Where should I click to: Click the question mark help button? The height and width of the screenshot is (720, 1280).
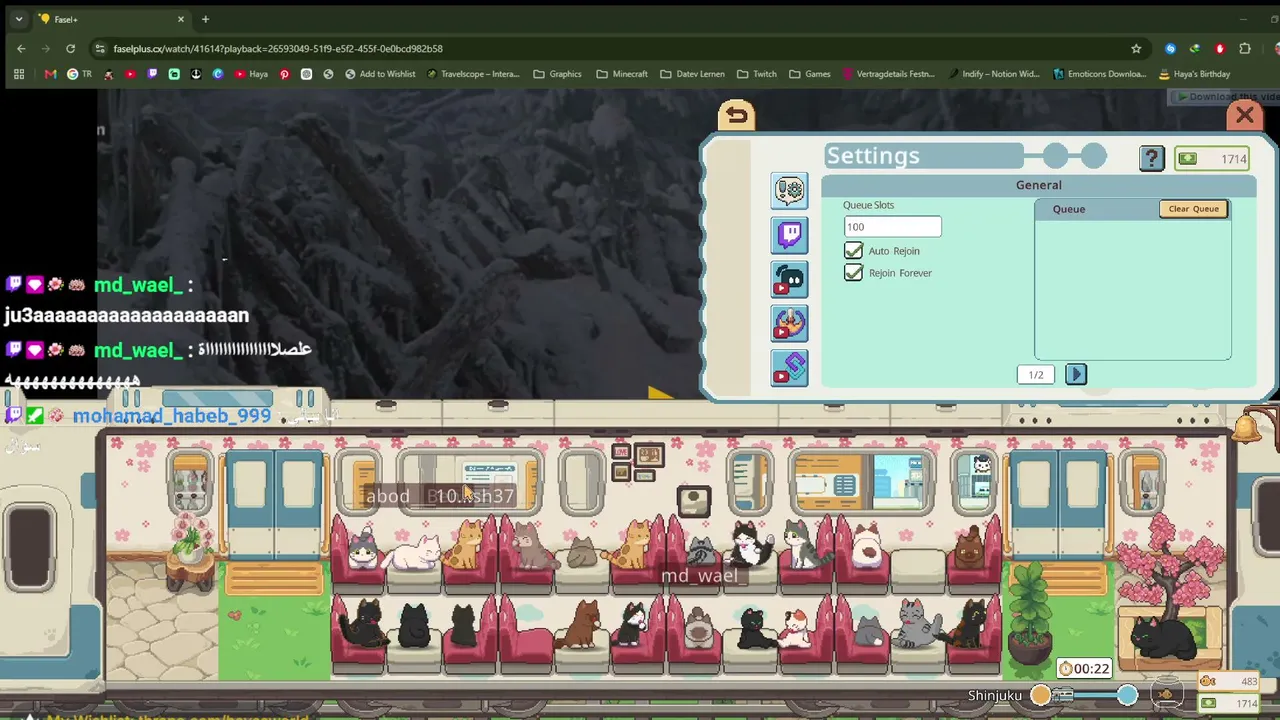pos(1151,158)
